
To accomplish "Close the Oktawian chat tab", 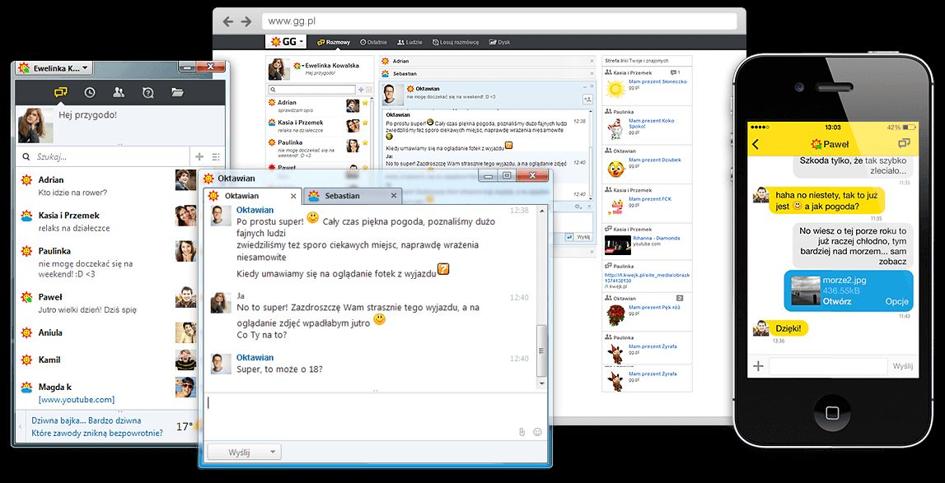I will (294, 196).
